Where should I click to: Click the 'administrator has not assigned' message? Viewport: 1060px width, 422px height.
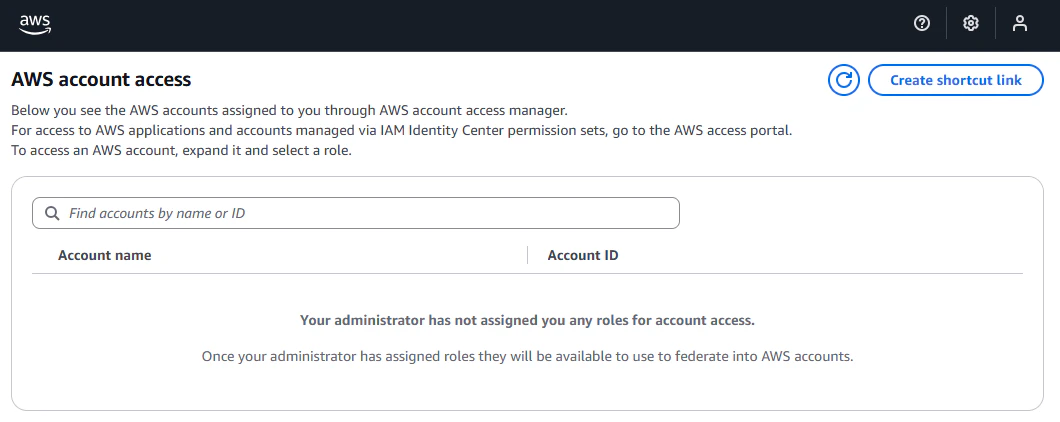click(527, 321)
